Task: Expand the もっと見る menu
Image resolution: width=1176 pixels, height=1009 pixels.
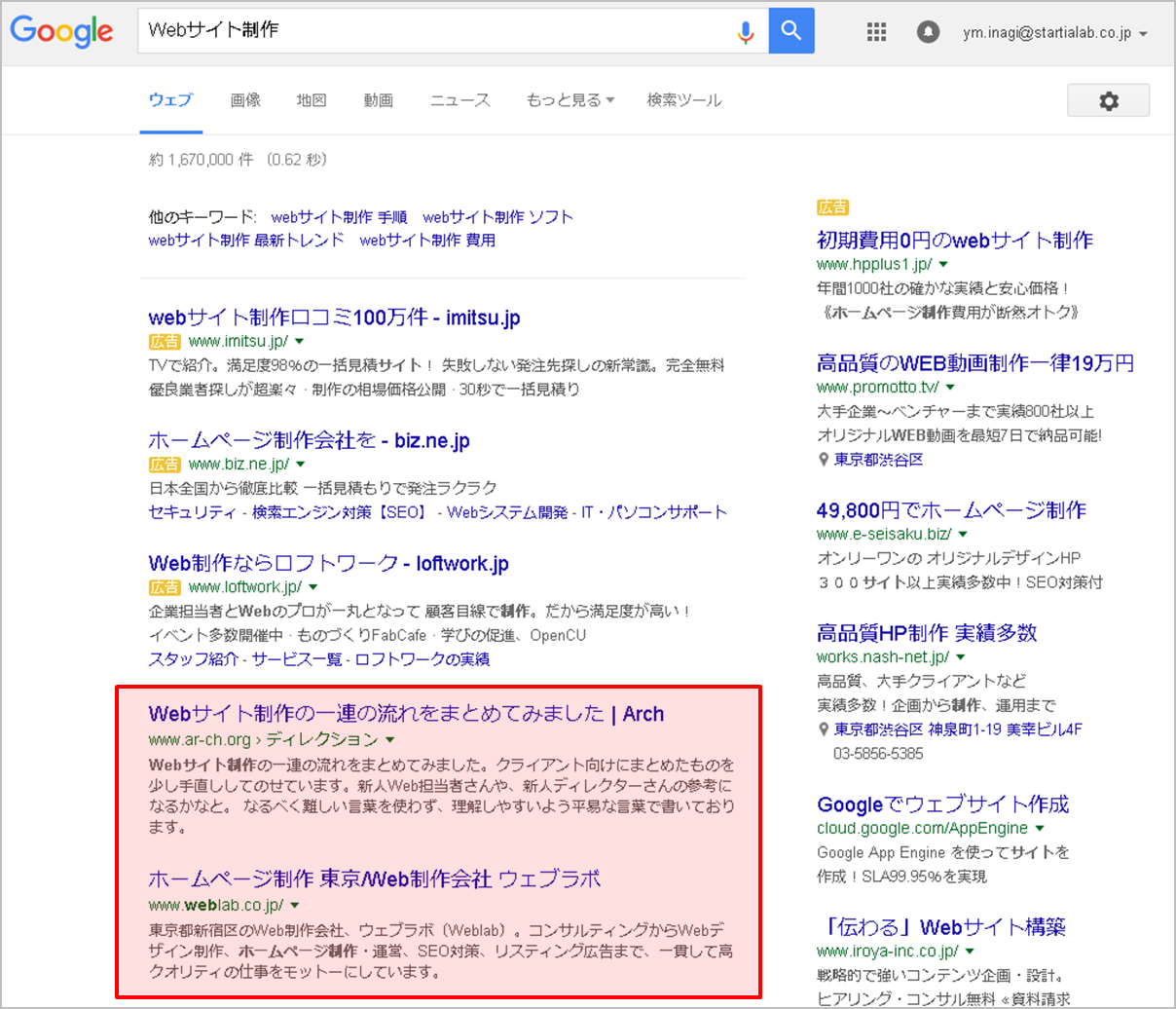Action: click(570, 99)
